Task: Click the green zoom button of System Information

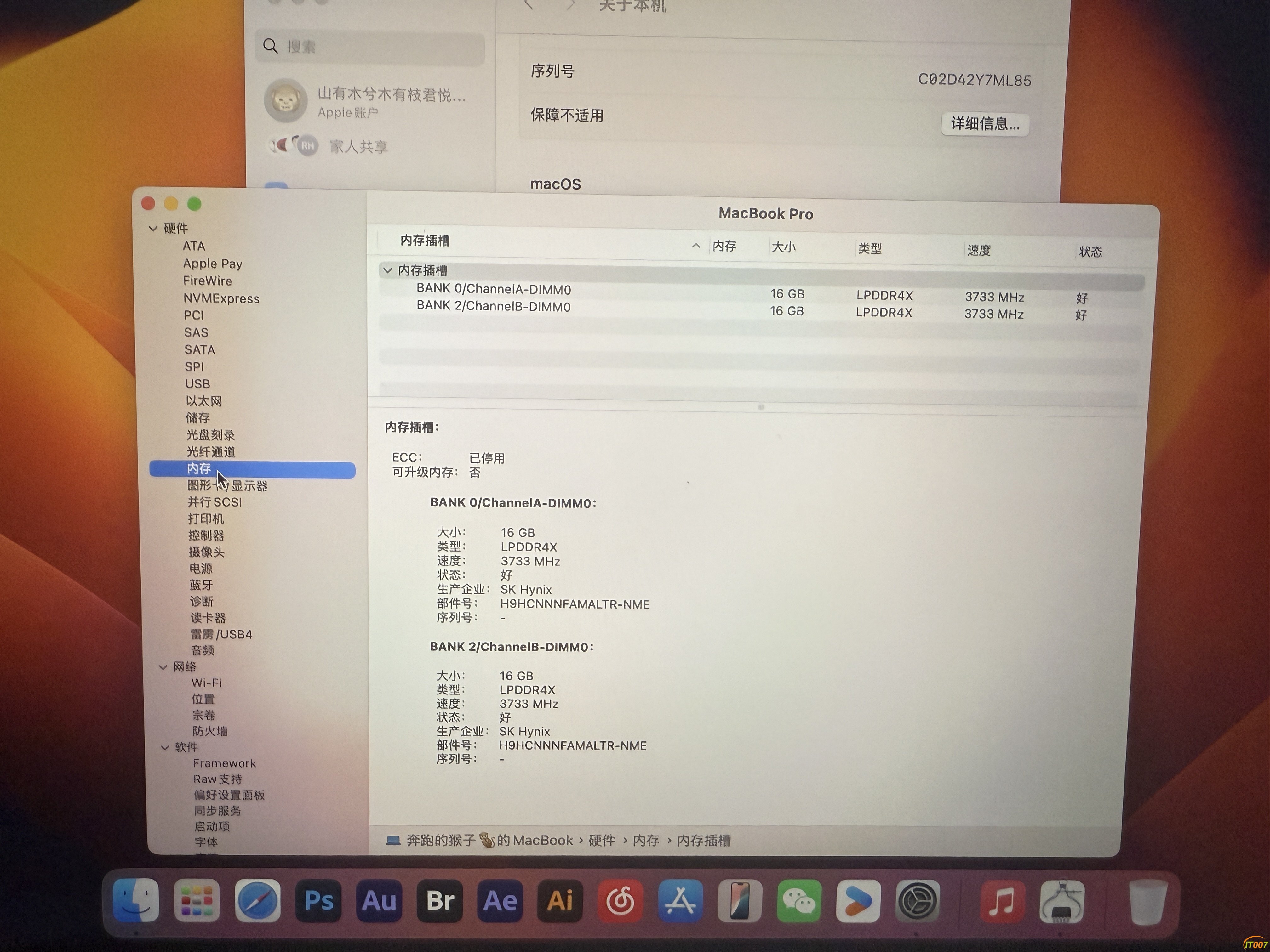Action: pos(195,204)
